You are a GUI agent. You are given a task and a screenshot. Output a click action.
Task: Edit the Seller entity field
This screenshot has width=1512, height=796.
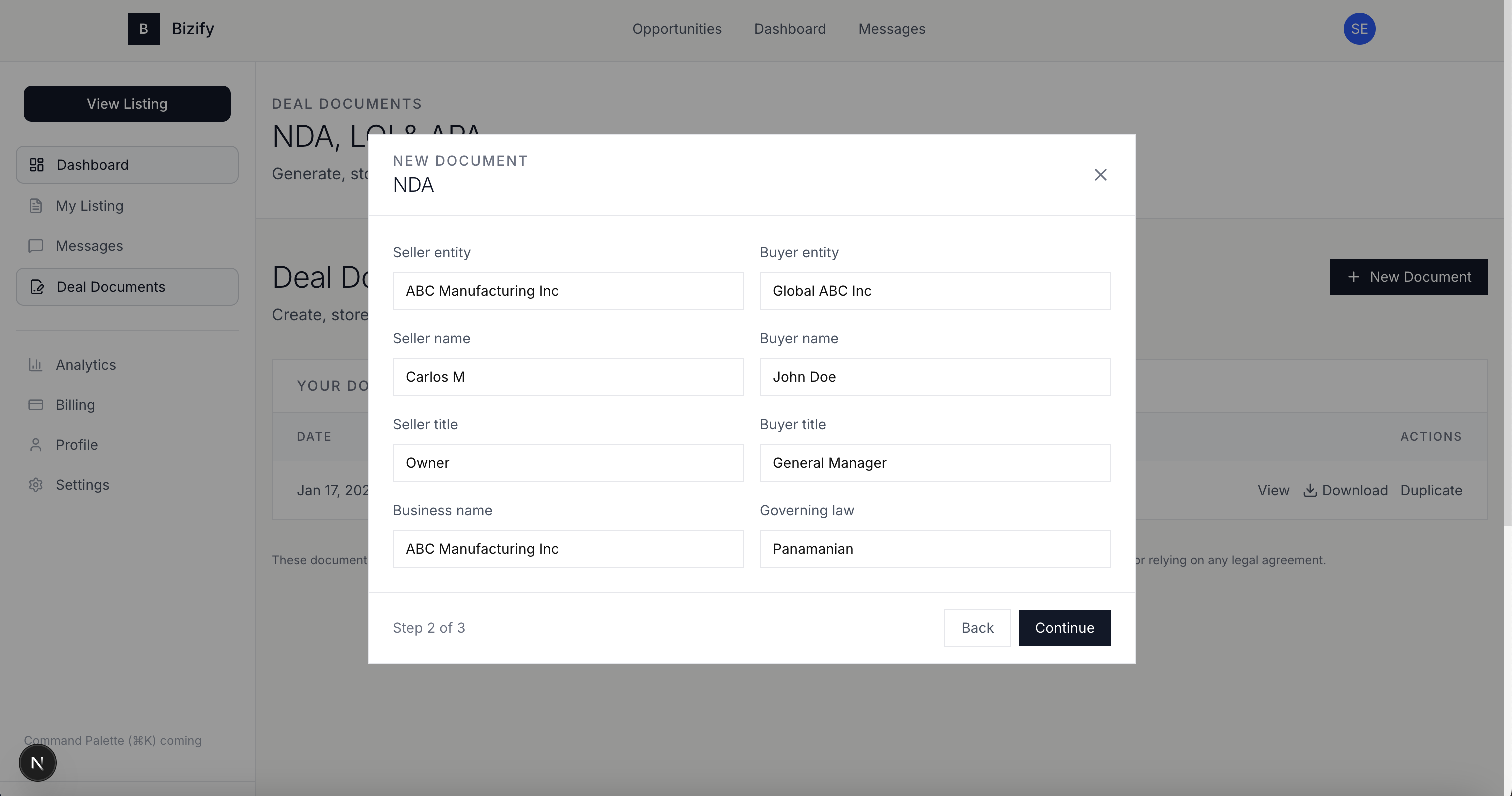pos(567,290)
